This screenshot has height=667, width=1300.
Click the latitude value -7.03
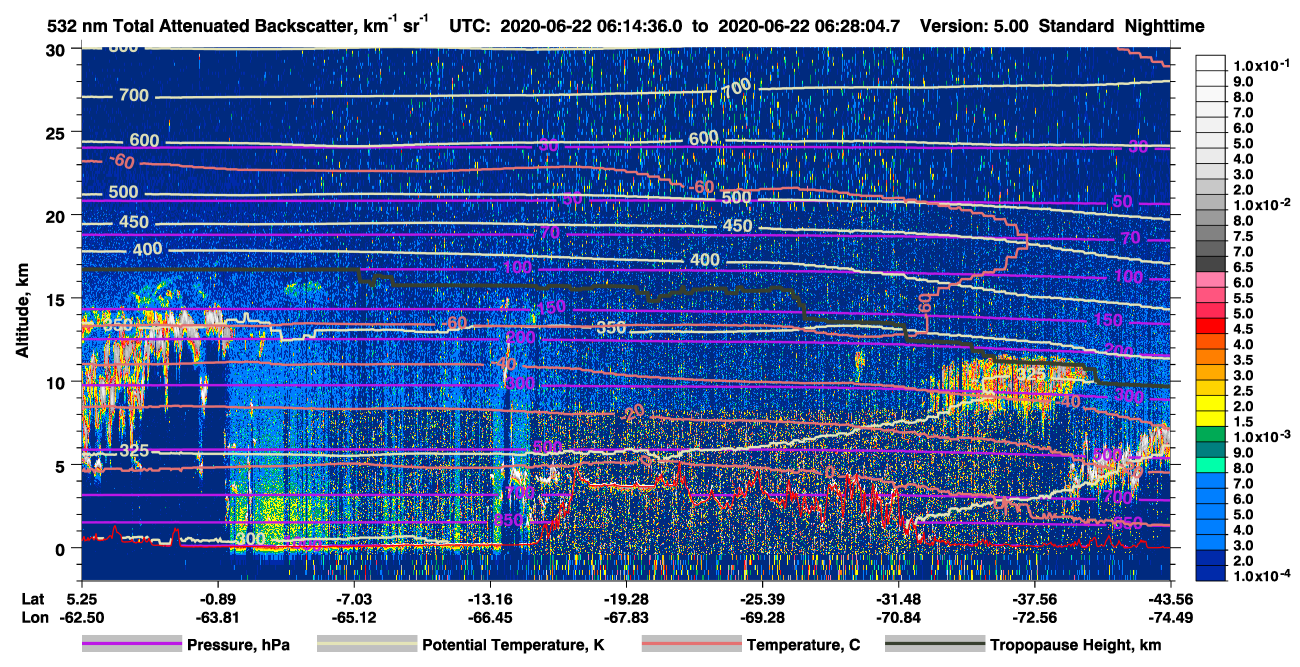[353, 599]
